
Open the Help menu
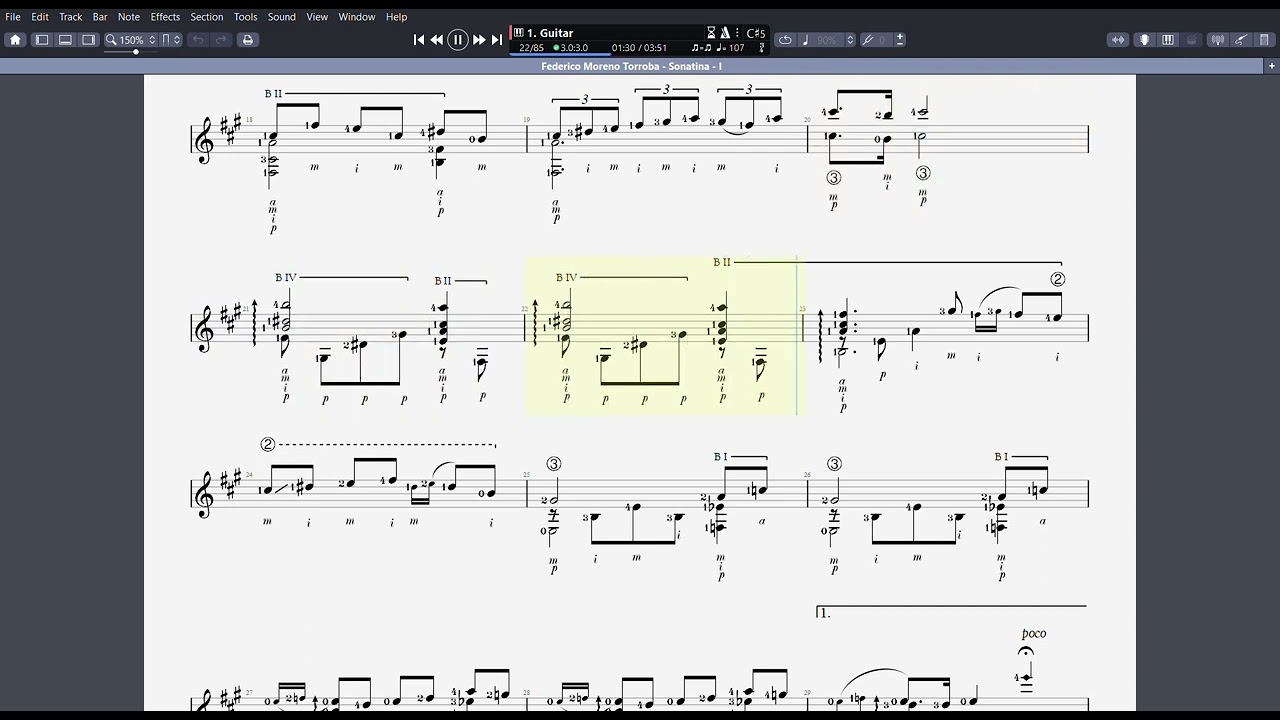click(397, 17)
